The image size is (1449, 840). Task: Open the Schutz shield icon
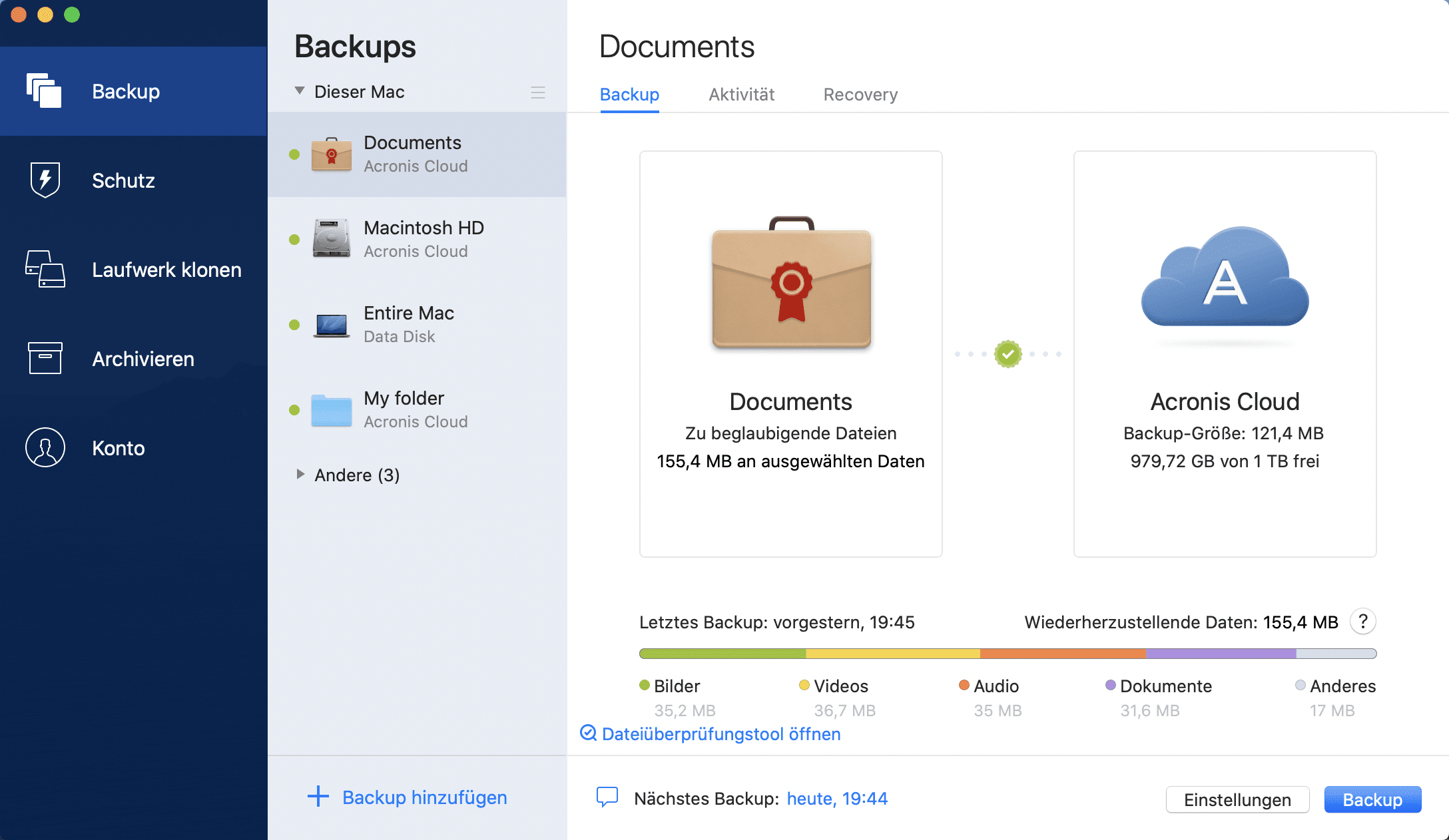click(45, 180)
